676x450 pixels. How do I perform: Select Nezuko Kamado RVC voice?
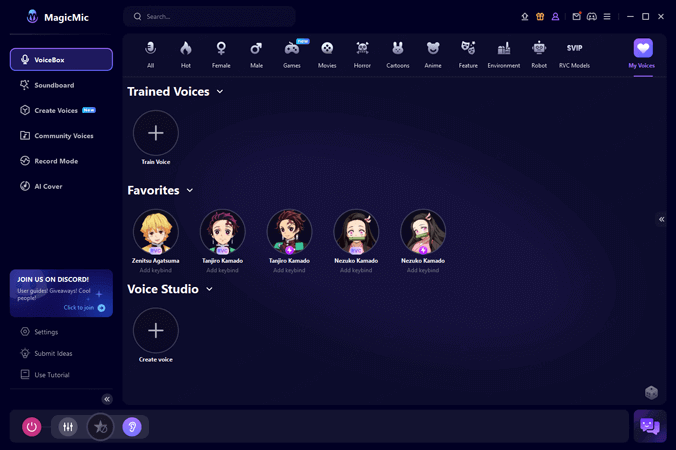click(x=356, y=232)
